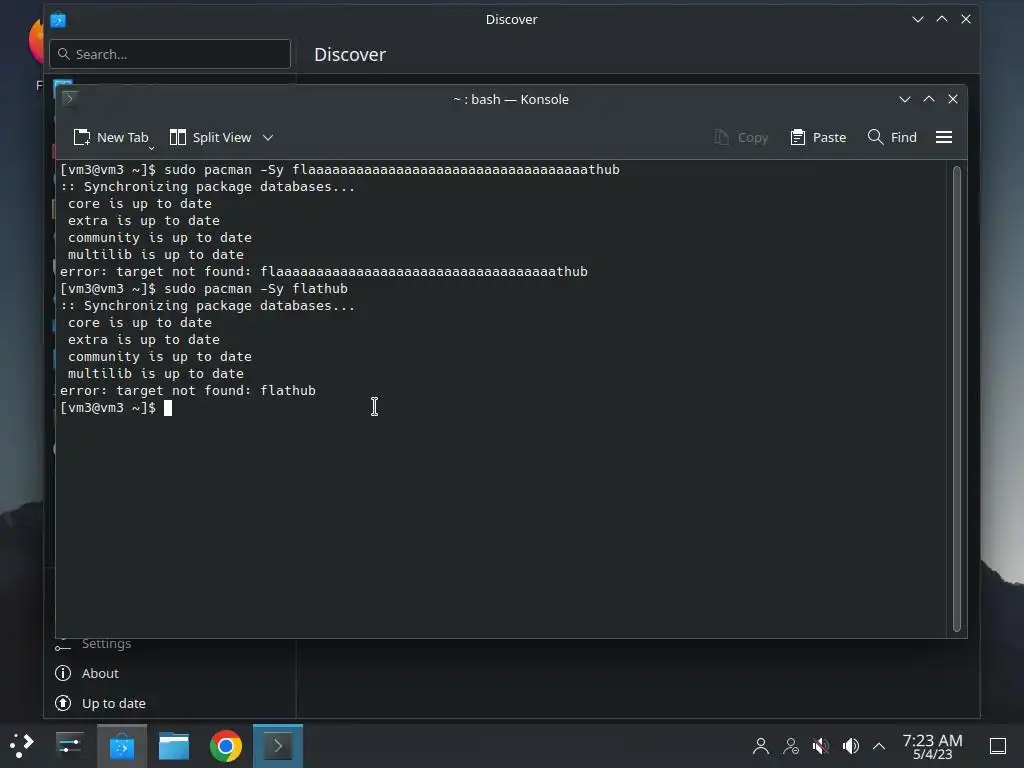Click the Copy toolbar button
This screenshot has height=768, width=1024.
741,137
